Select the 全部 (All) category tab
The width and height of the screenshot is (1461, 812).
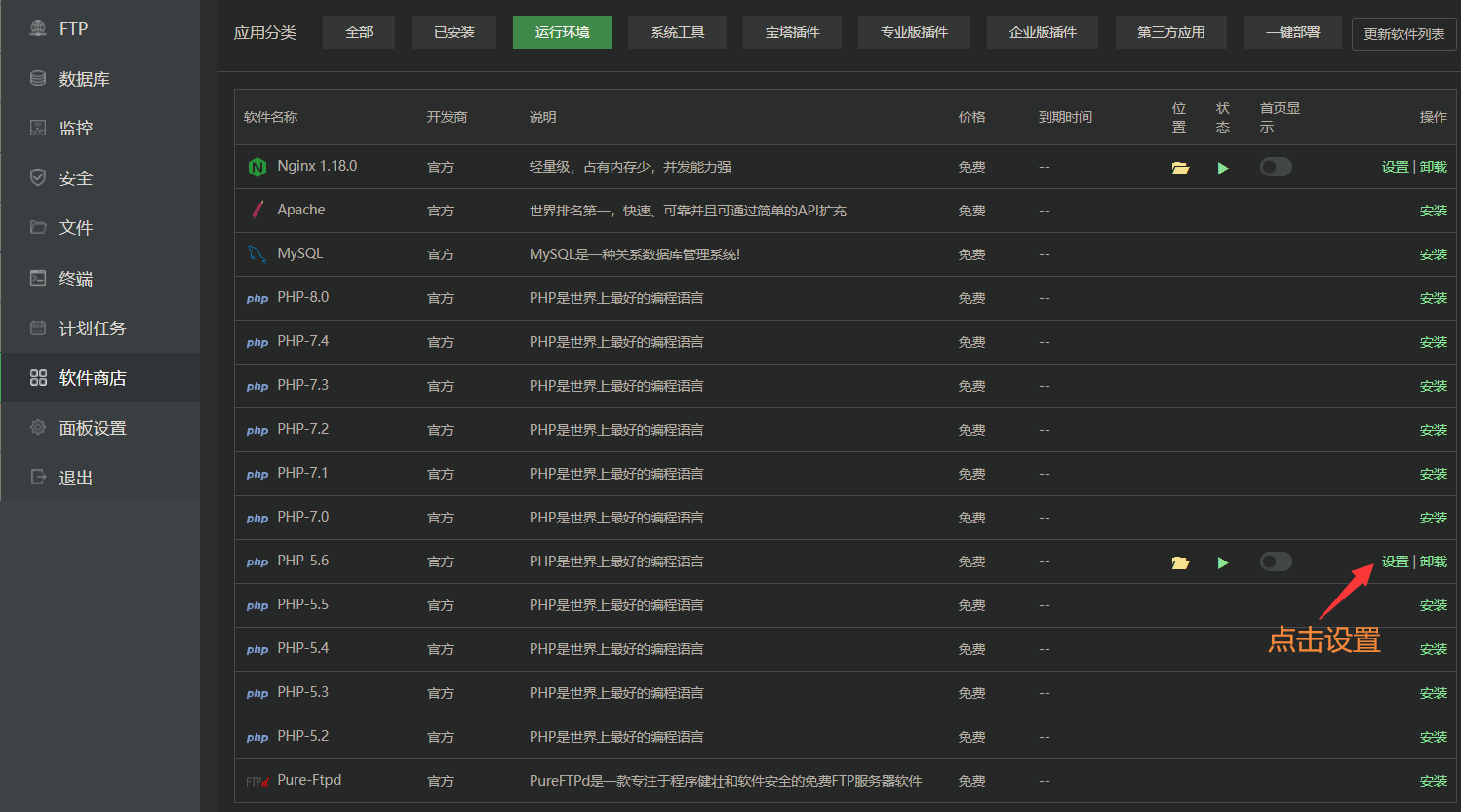point(359,32)
